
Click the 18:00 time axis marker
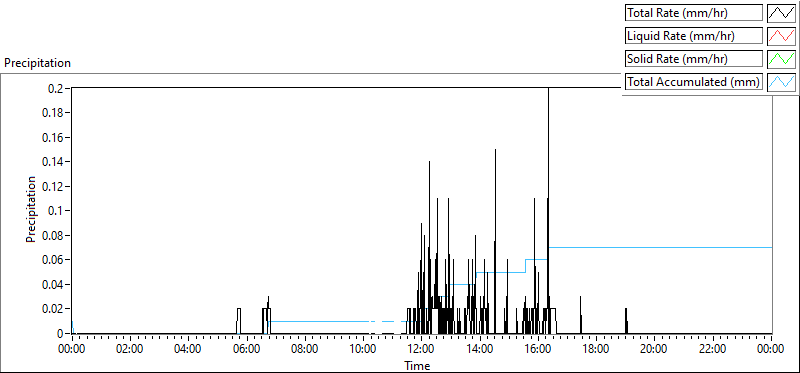point(596,350)
